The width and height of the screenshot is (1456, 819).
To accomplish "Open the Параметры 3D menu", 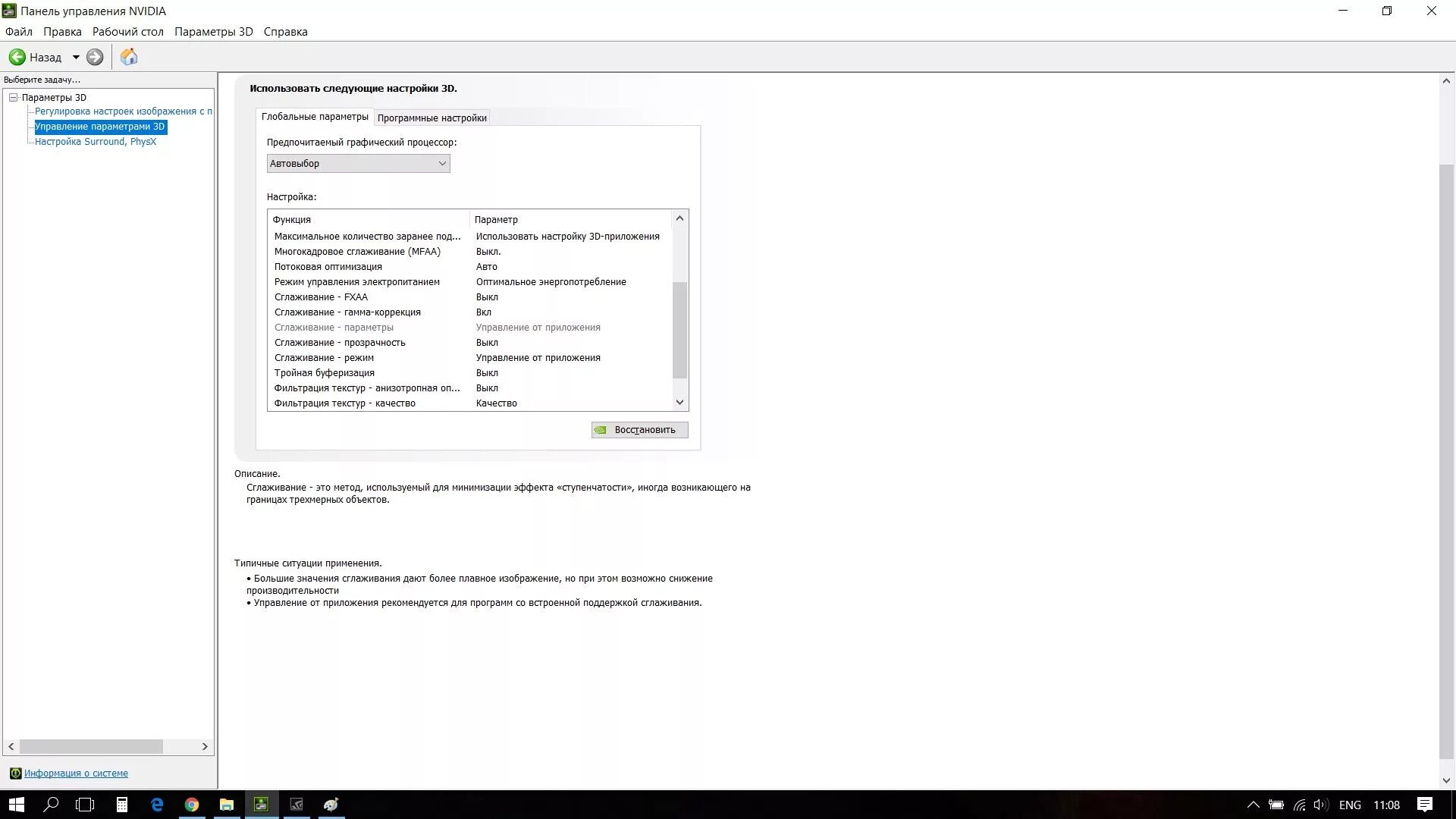I will pyautogui.click(x=213, y=32).
